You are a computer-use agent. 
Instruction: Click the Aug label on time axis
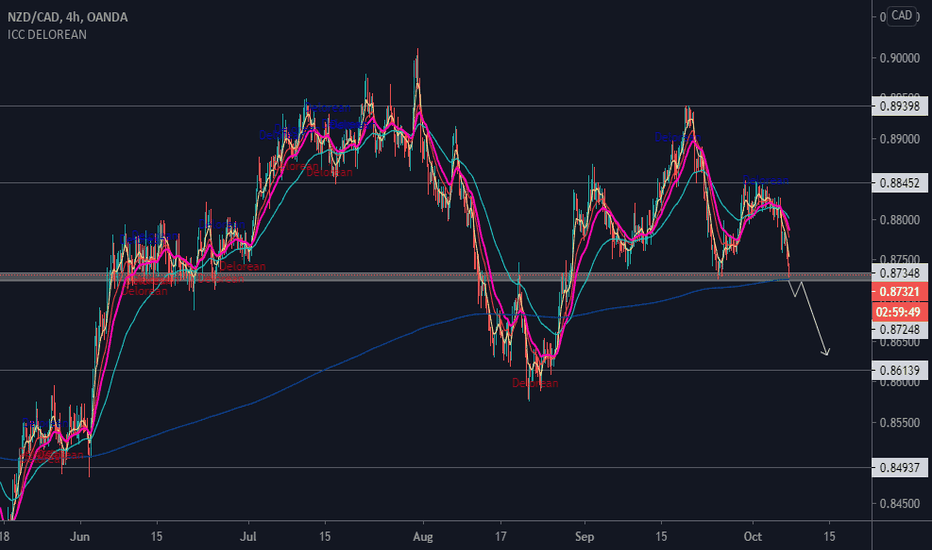pyautogui.click(x=423, y=536)
